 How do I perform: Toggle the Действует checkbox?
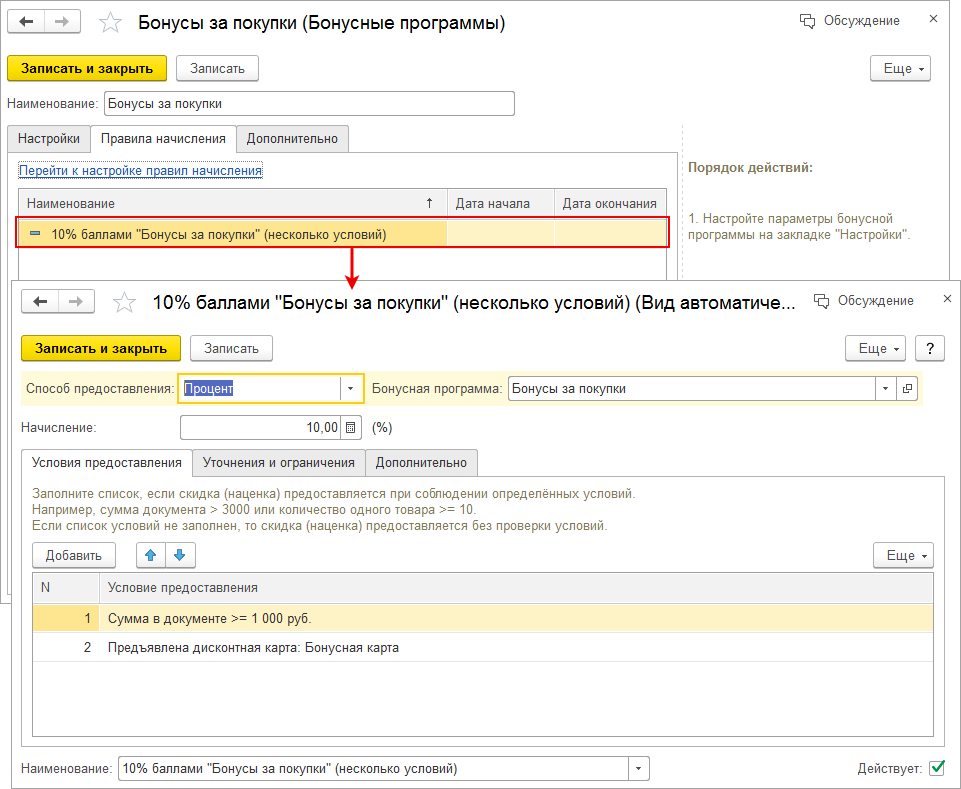pos(937,768)
